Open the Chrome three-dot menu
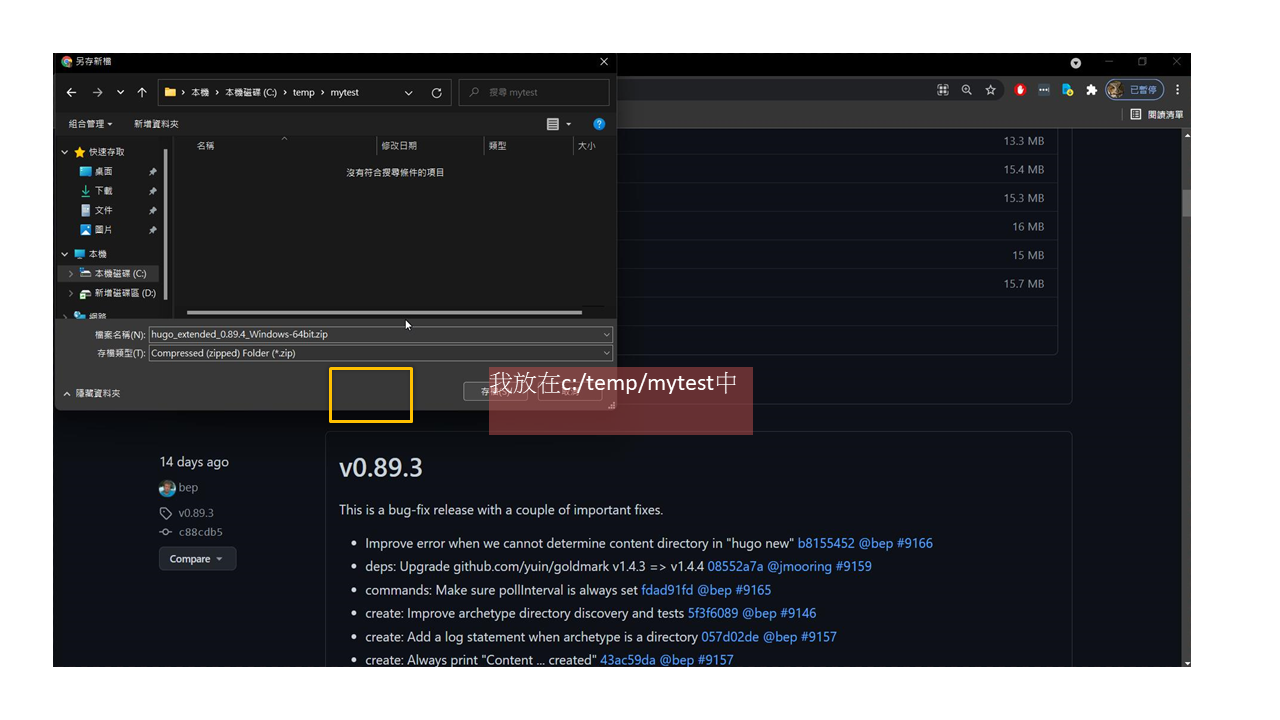 (1178, 90)
